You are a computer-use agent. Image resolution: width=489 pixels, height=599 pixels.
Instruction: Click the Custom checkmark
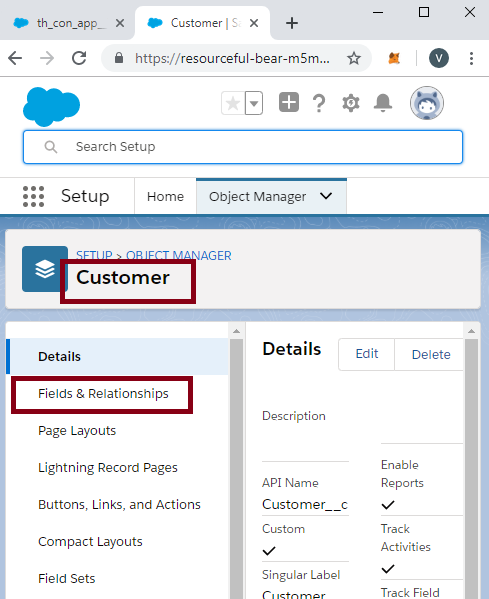(269, 550)
